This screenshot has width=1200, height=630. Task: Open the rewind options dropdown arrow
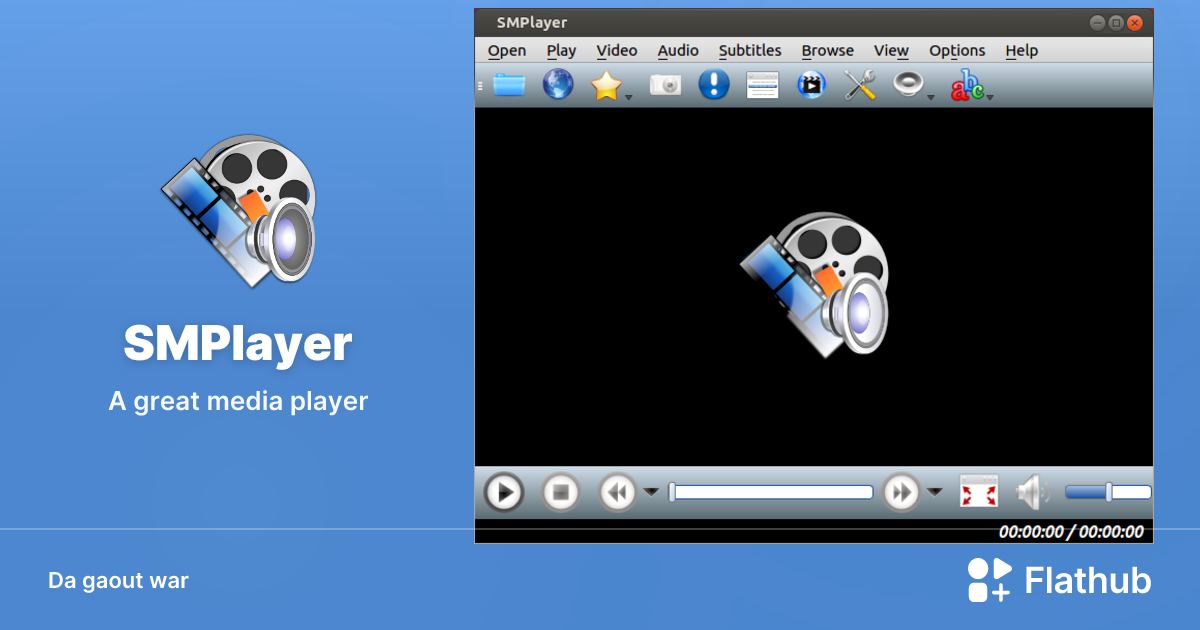651,493
